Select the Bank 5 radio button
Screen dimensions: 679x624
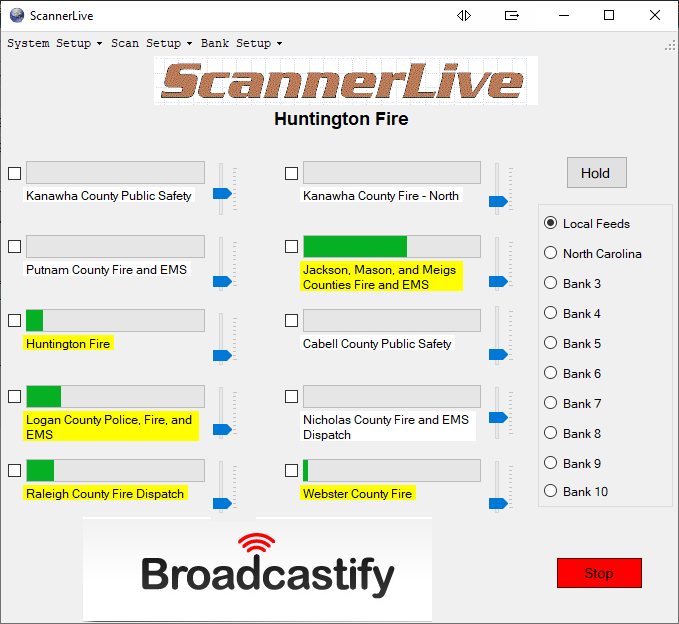pos(550,343)
